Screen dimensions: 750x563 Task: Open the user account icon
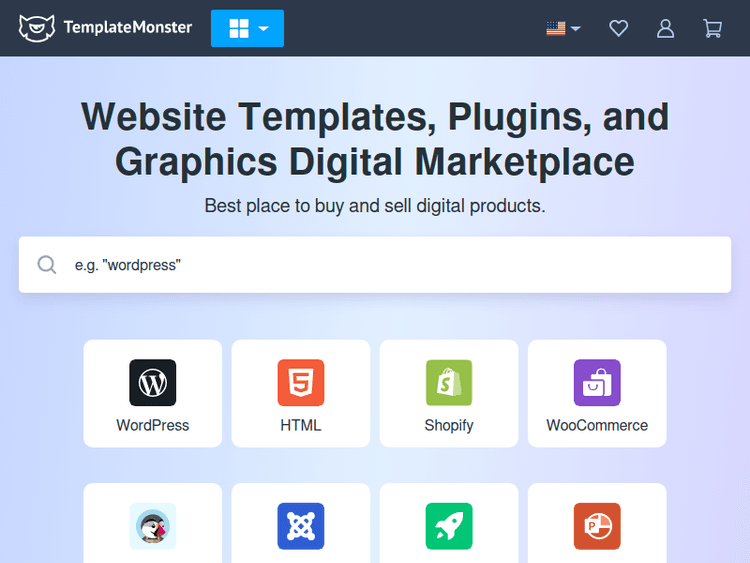click(665, 29)
